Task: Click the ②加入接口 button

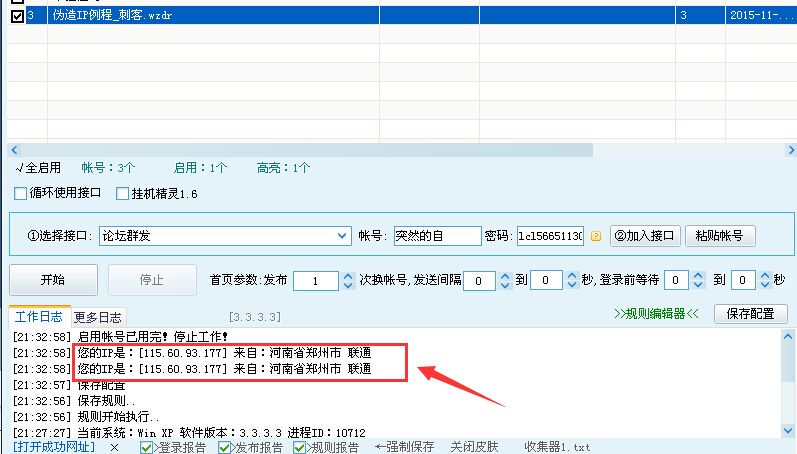Action: pyautogui.click(x=645, y=236)
